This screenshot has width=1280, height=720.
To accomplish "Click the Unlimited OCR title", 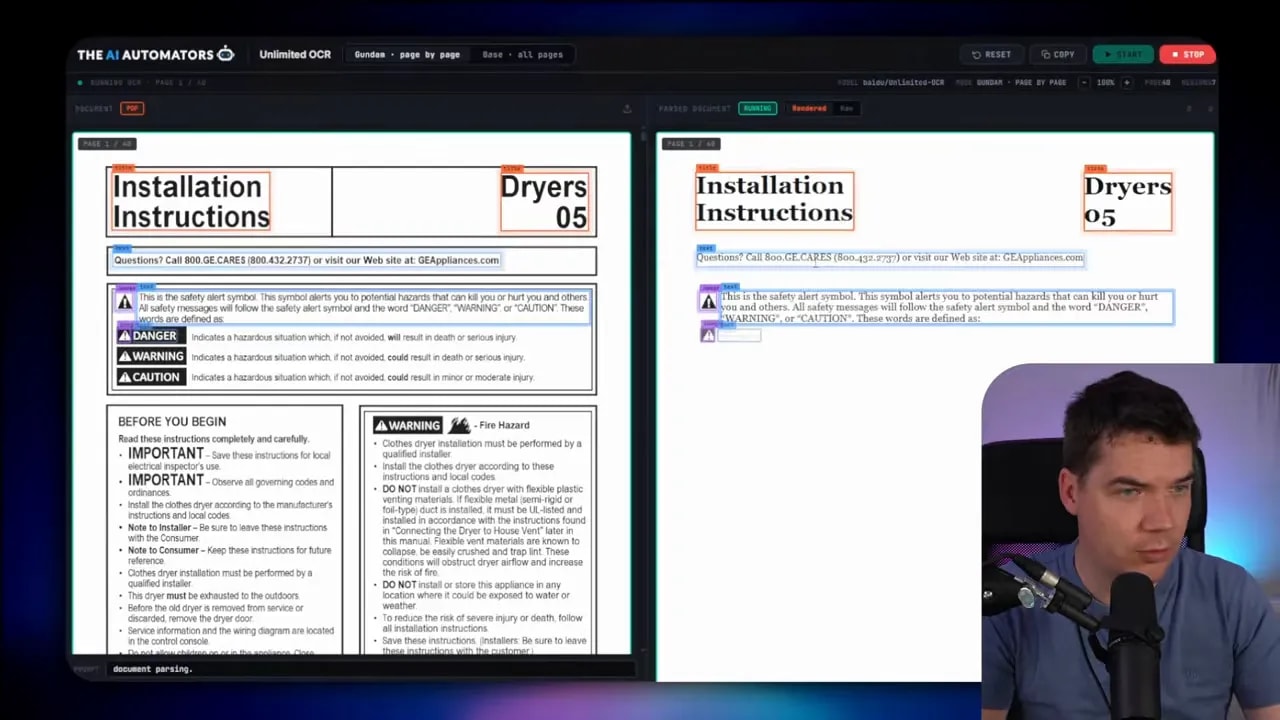I will 295,54.
